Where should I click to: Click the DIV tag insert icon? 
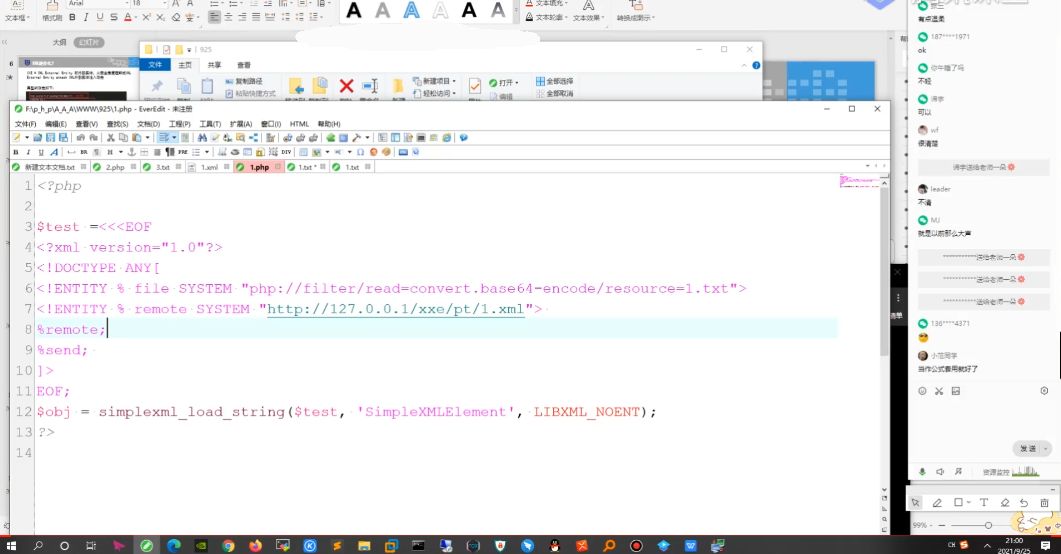286,152
